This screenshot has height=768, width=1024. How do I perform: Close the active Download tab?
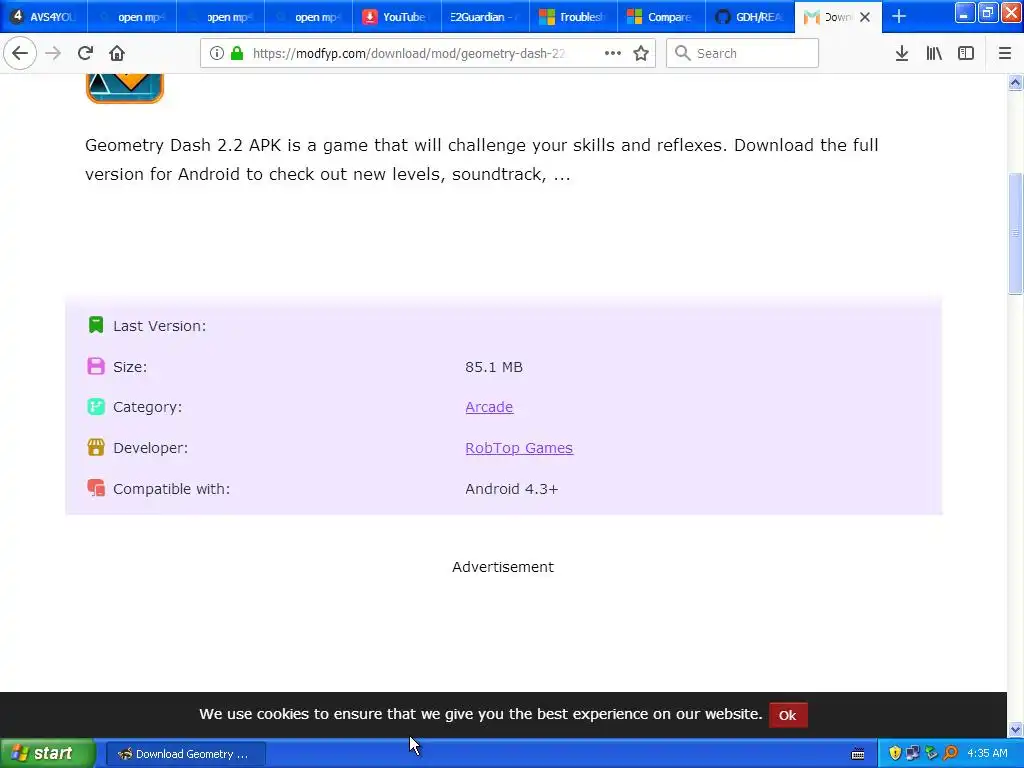pyautogui.click(x=865, y=18)
